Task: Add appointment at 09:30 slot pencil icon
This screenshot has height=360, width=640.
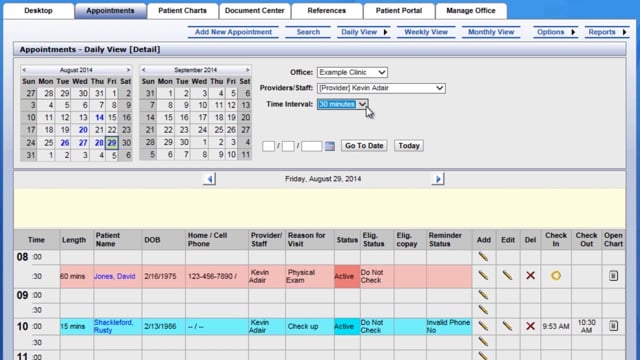Action: [x=483, y=310]
